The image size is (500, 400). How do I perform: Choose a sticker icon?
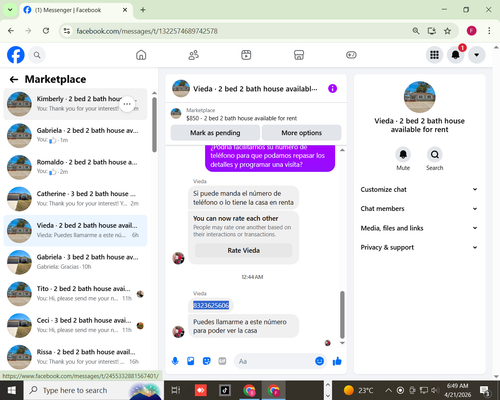(207, 361)
